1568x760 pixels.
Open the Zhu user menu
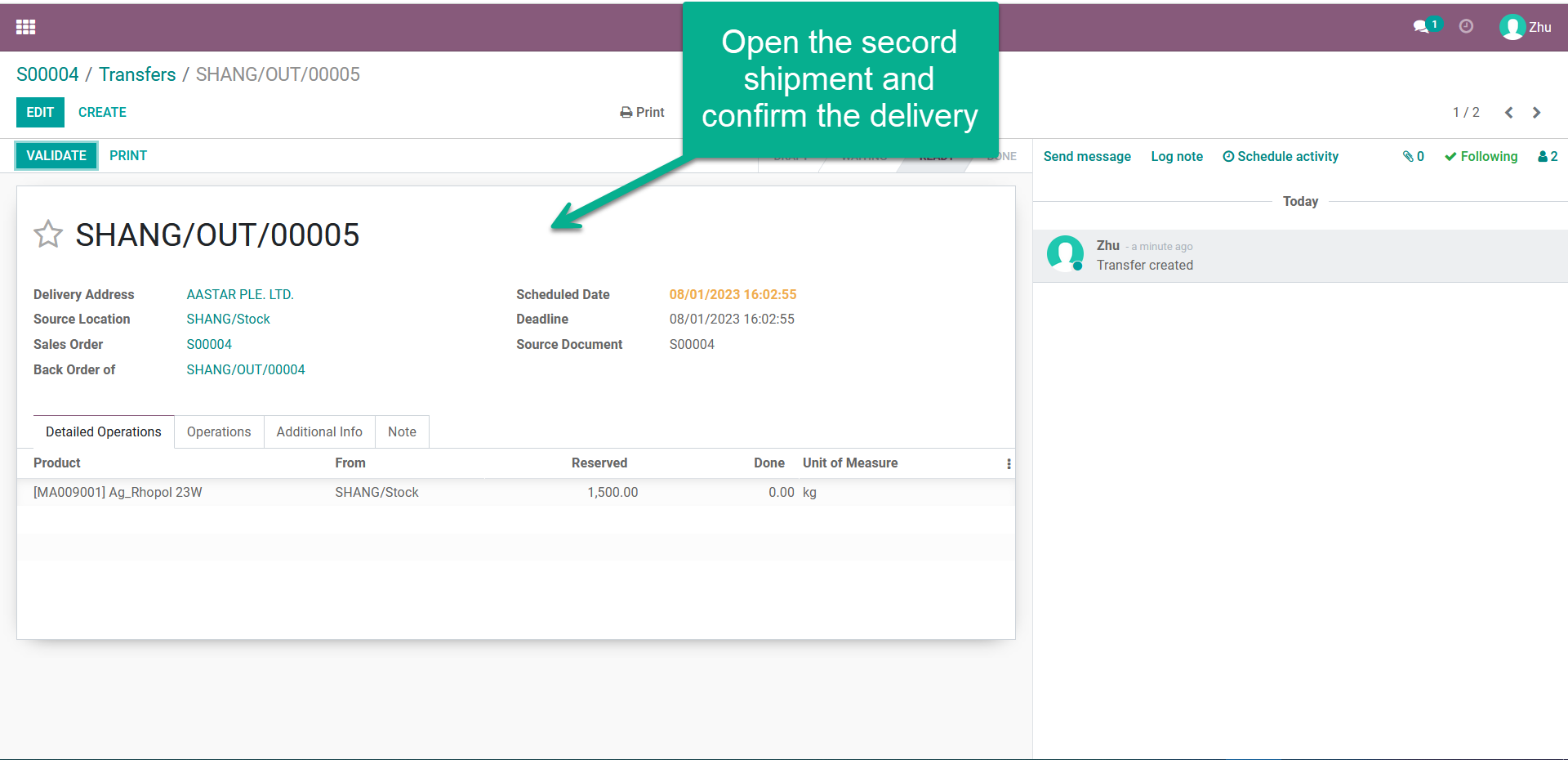point(1526,27)
